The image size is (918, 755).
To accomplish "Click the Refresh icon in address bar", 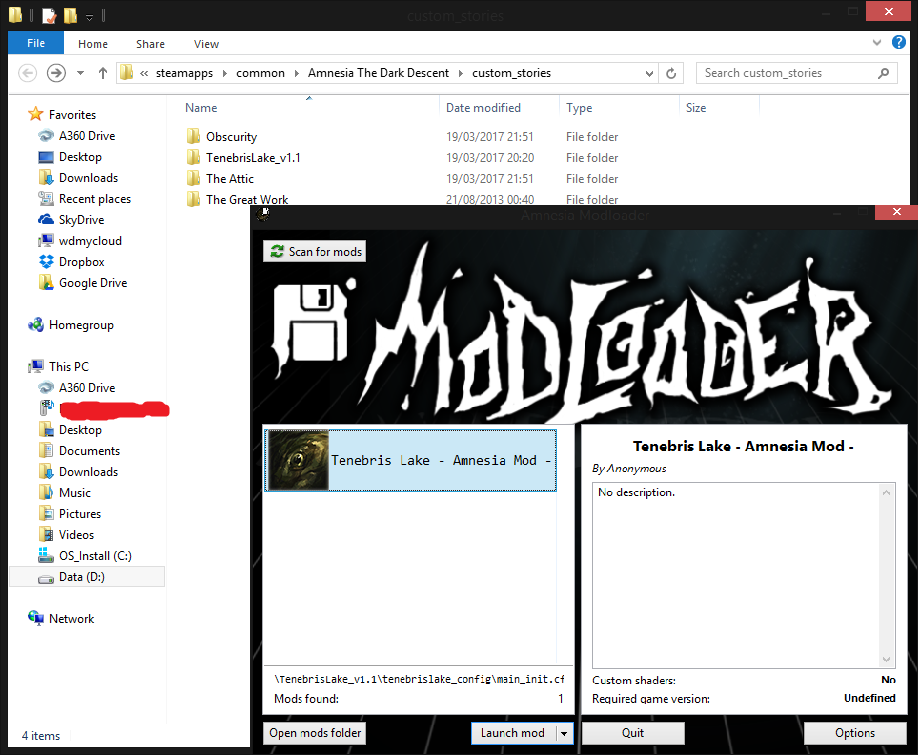I will point(672,73).
